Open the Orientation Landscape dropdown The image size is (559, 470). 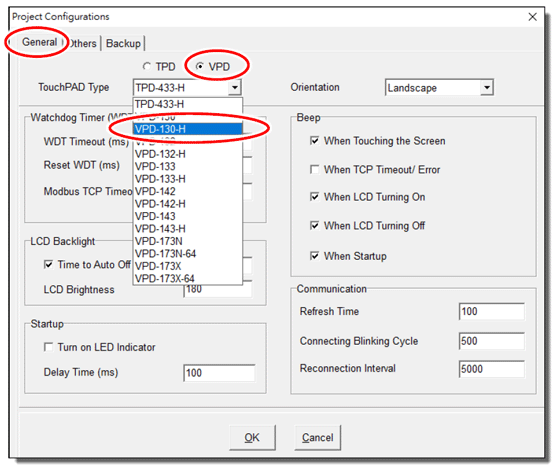click(439, 88)
